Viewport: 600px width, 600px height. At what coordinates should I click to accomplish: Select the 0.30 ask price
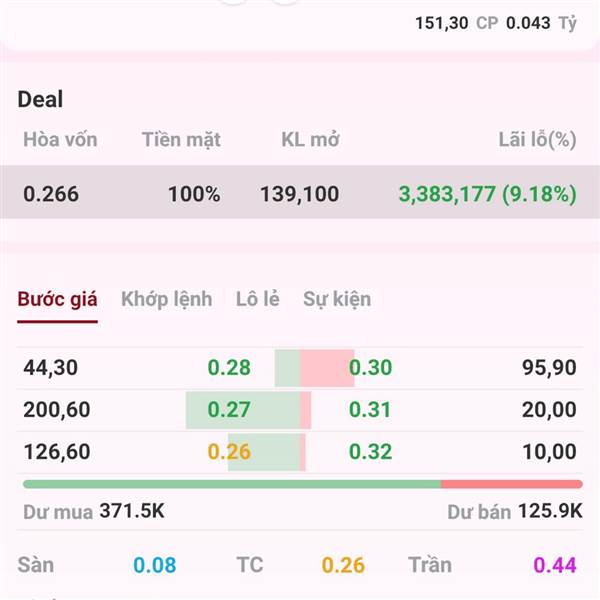click(370, 368)
